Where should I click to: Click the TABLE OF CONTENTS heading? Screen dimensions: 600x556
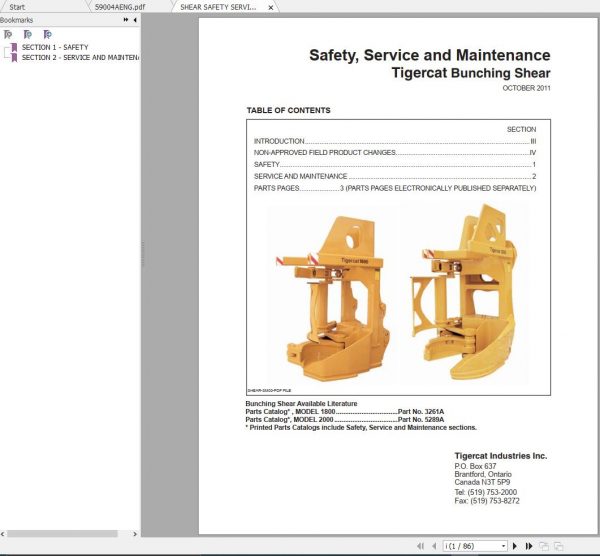[x=289, y=111]
